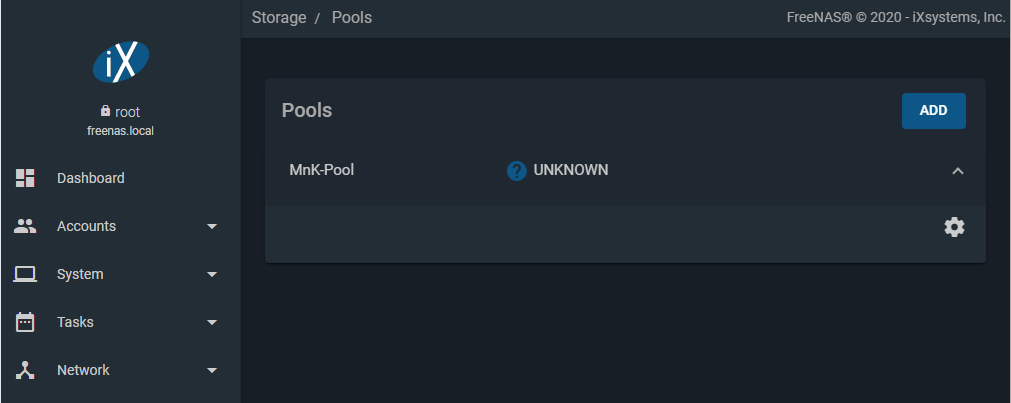The height and width of the screenshot is (403, 1011).
Task: Click the Dashboard grid icon
Action: tap(25, 178)
